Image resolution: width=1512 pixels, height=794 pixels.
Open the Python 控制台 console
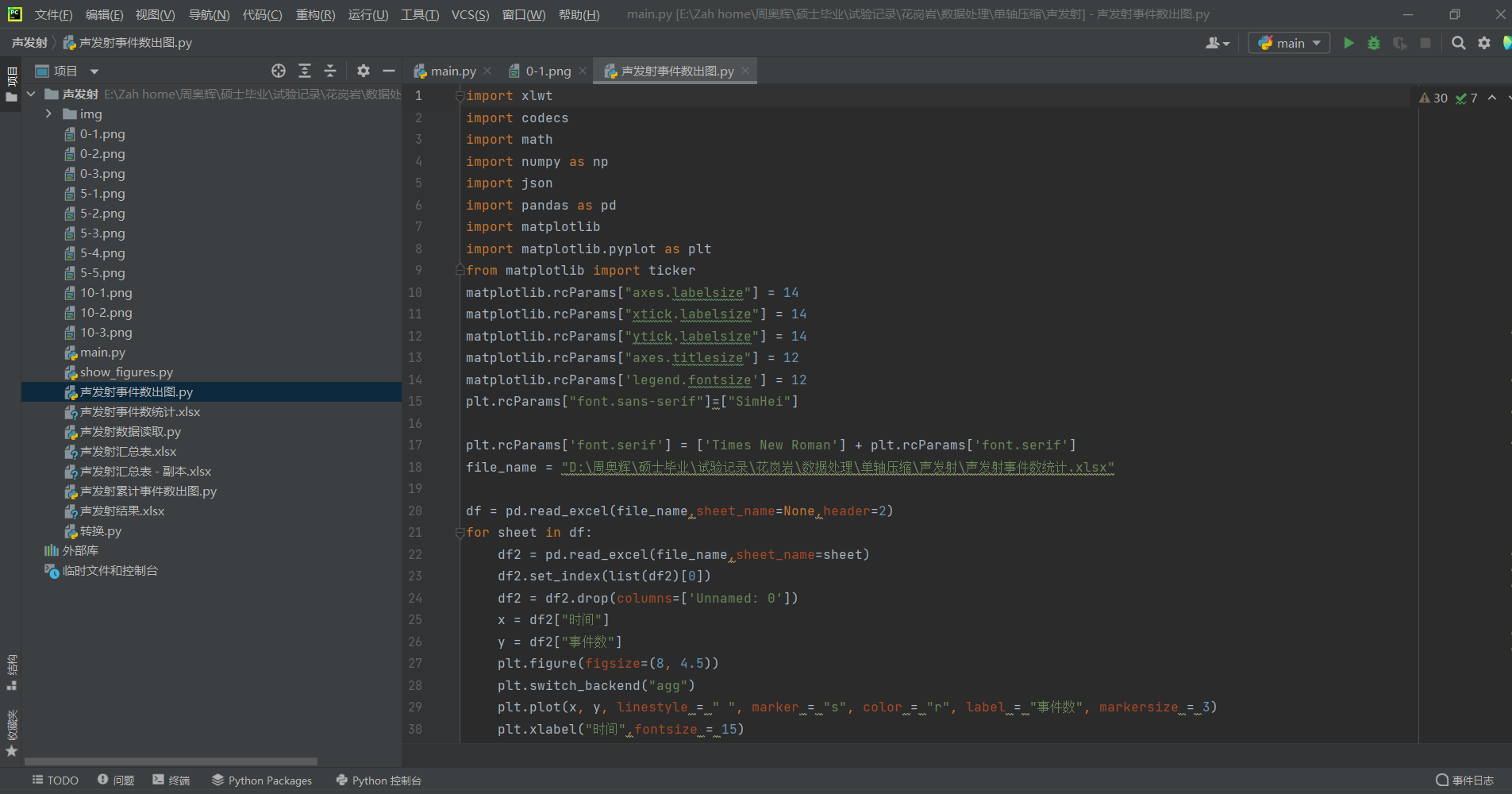click(x=379, y=781)
